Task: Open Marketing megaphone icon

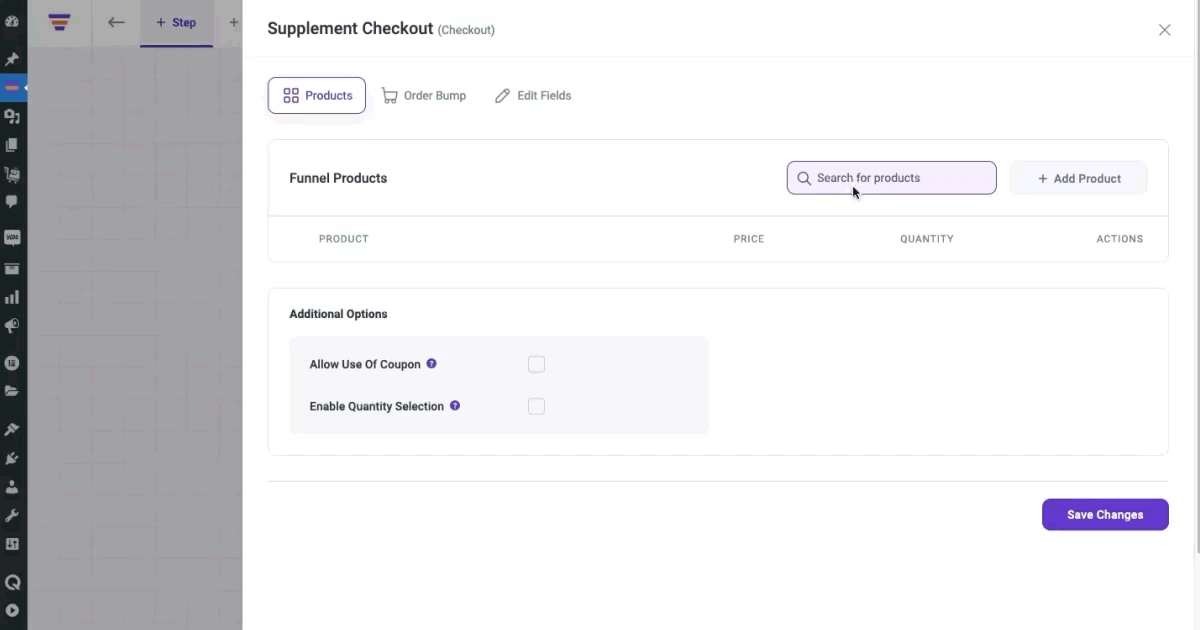Action: [12, 326]
